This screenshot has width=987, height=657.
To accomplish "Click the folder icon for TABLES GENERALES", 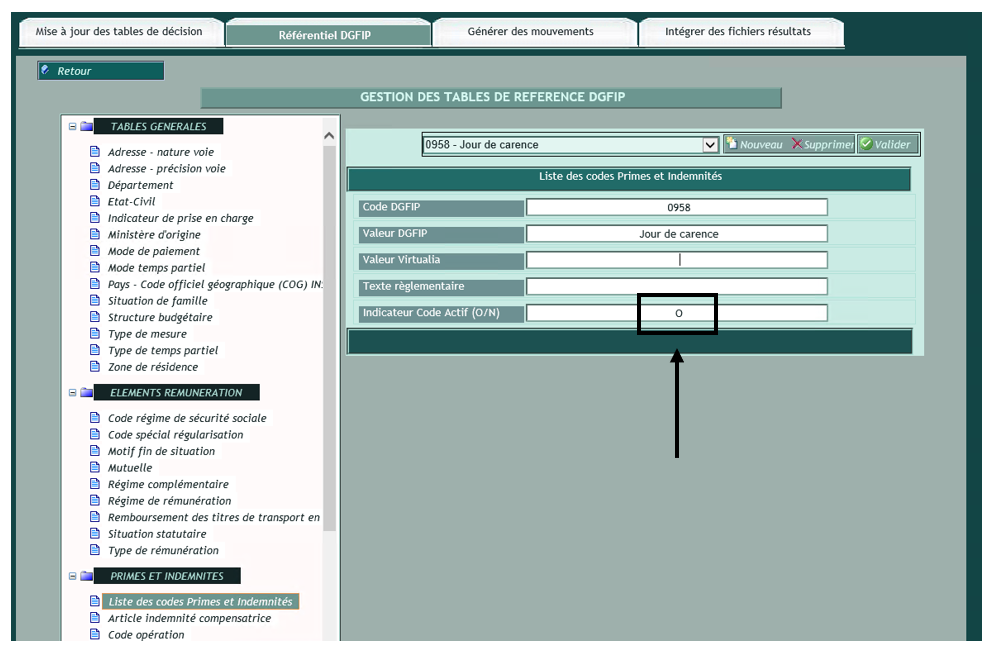I will (87, 127).
